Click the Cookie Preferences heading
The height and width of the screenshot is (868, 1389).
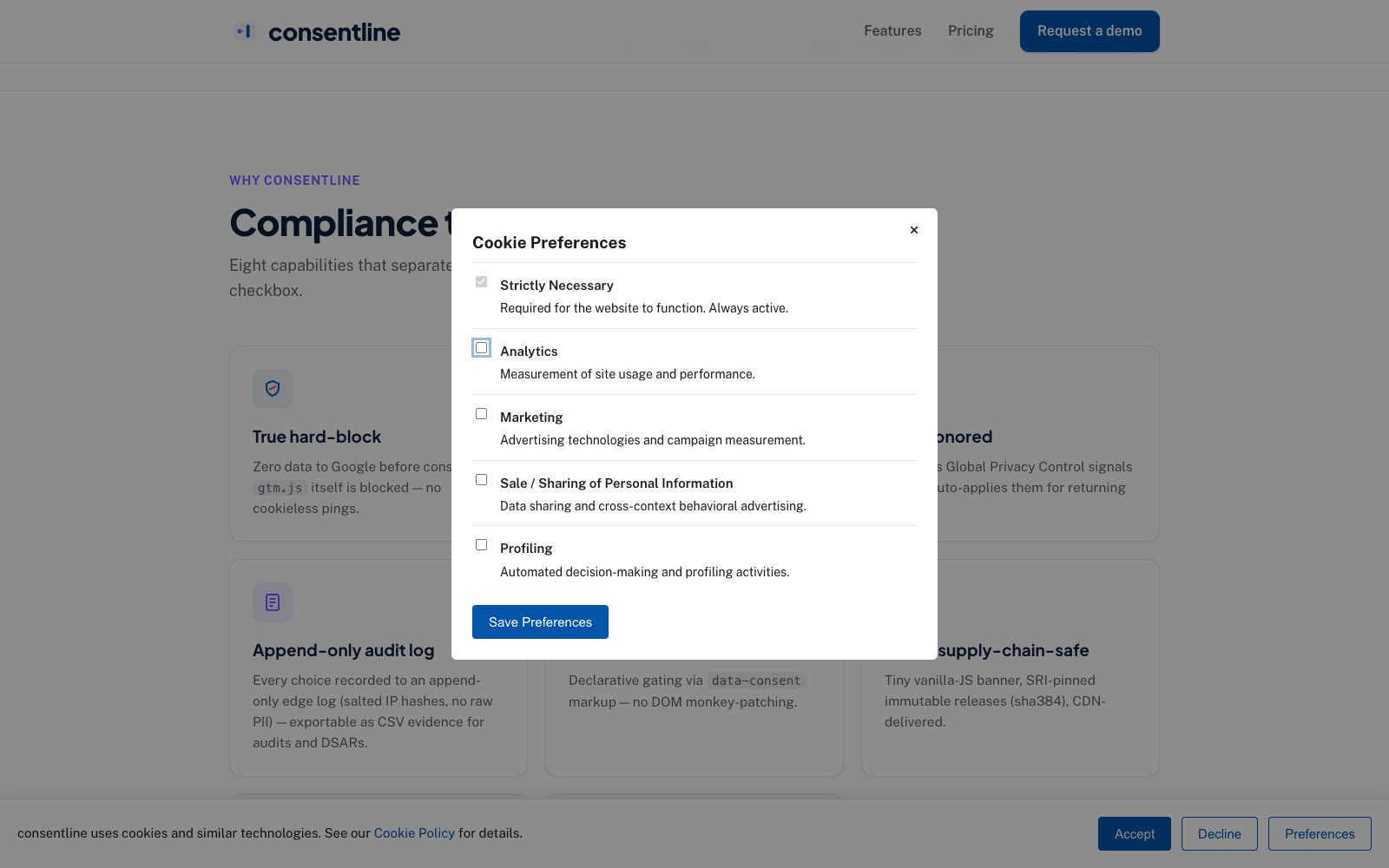click(550, 243)
